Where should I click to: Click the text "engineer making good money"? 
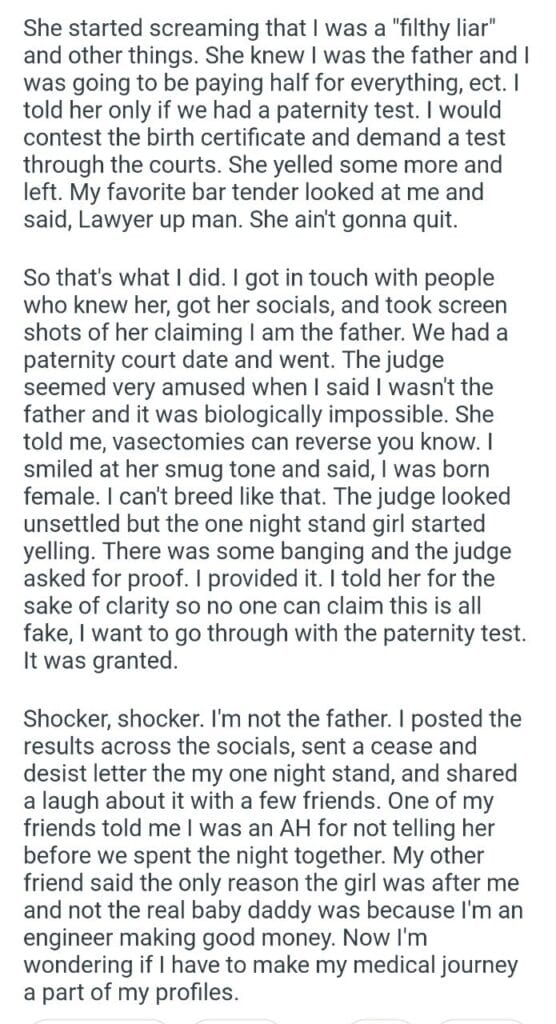pyautogui.click(x=182, y=937)
